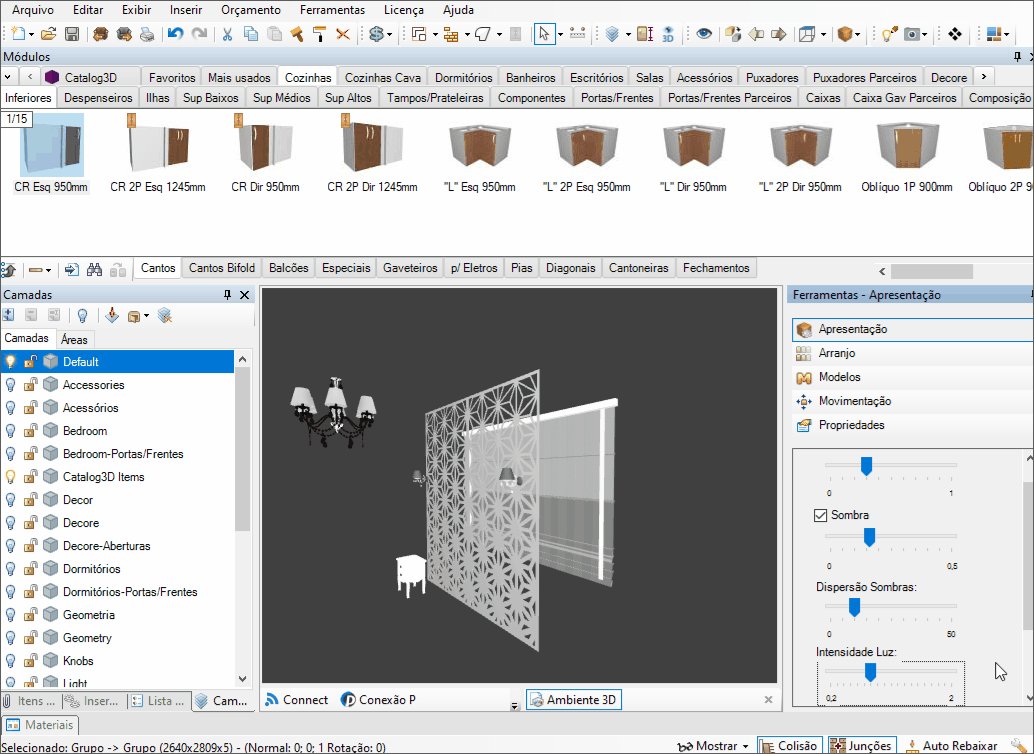Switch to 3D view icon

tap(668, 34)
